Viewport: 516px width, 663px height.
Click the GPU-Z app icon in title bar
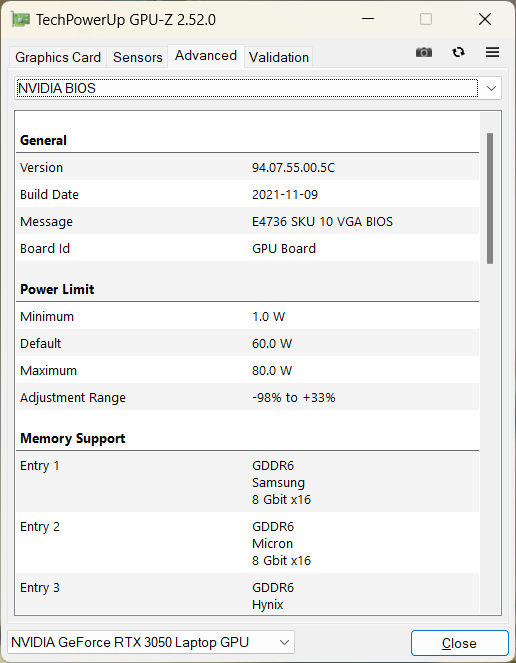[x=20, y=20]
